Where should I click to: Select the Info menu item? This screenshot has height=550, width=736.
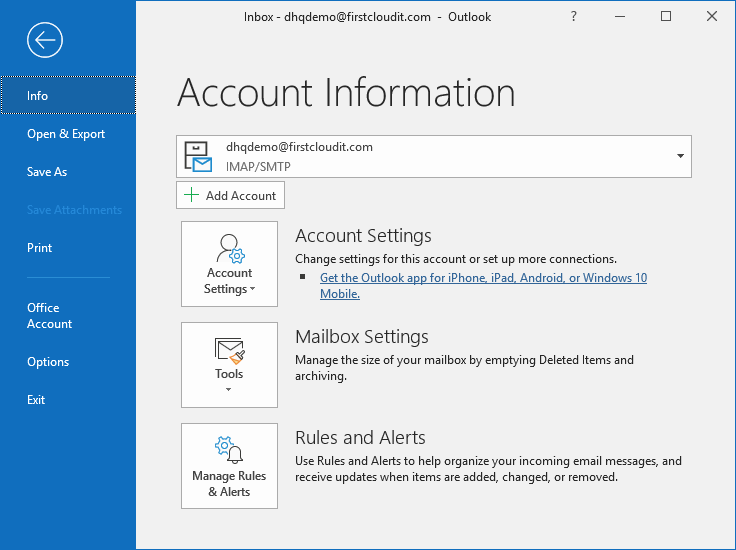[68, 95]
